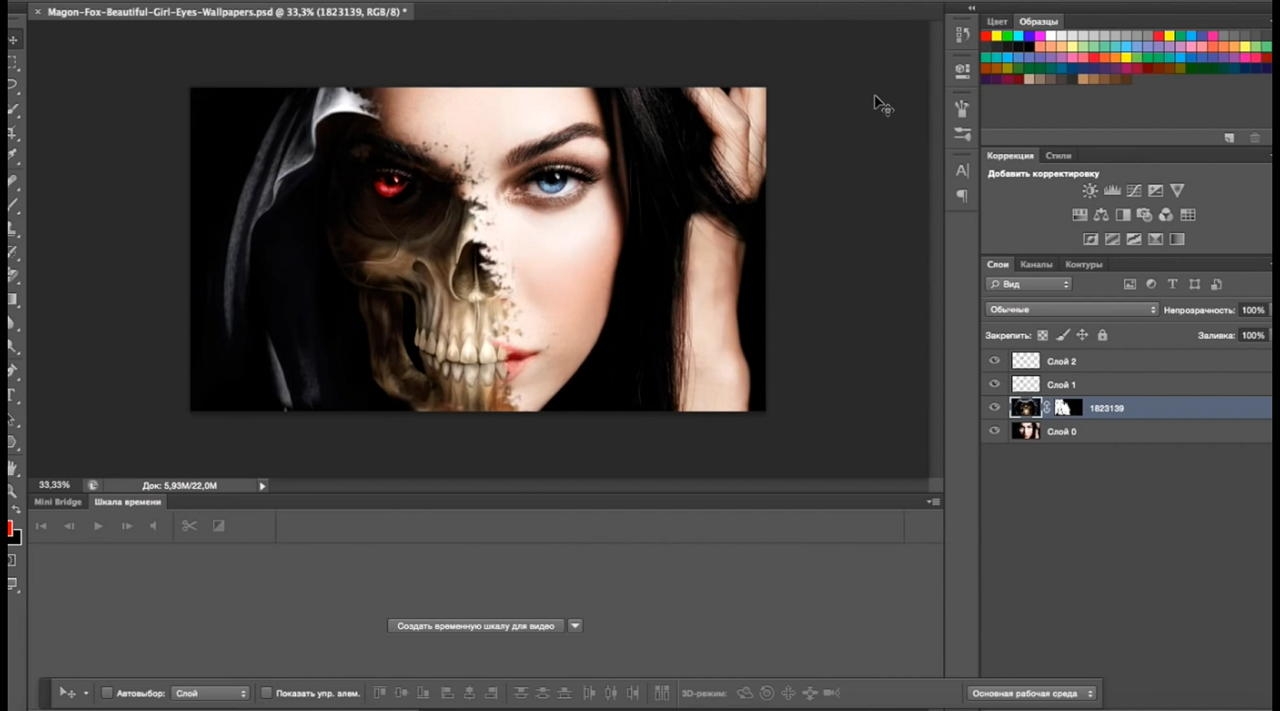The image size is (1280, 711).
Task: Hide layer Слой 0
Action: coord(994,431)
